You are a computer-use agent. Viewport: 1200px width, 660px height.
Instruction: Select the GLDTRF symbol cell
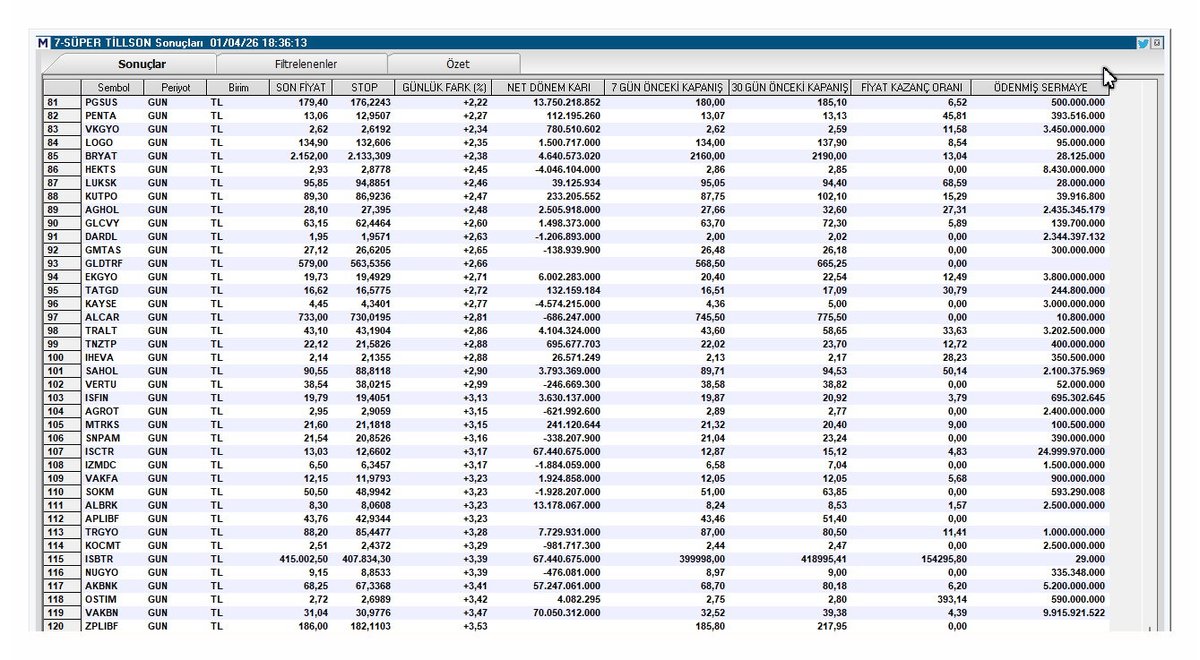[x=113, y=264]
